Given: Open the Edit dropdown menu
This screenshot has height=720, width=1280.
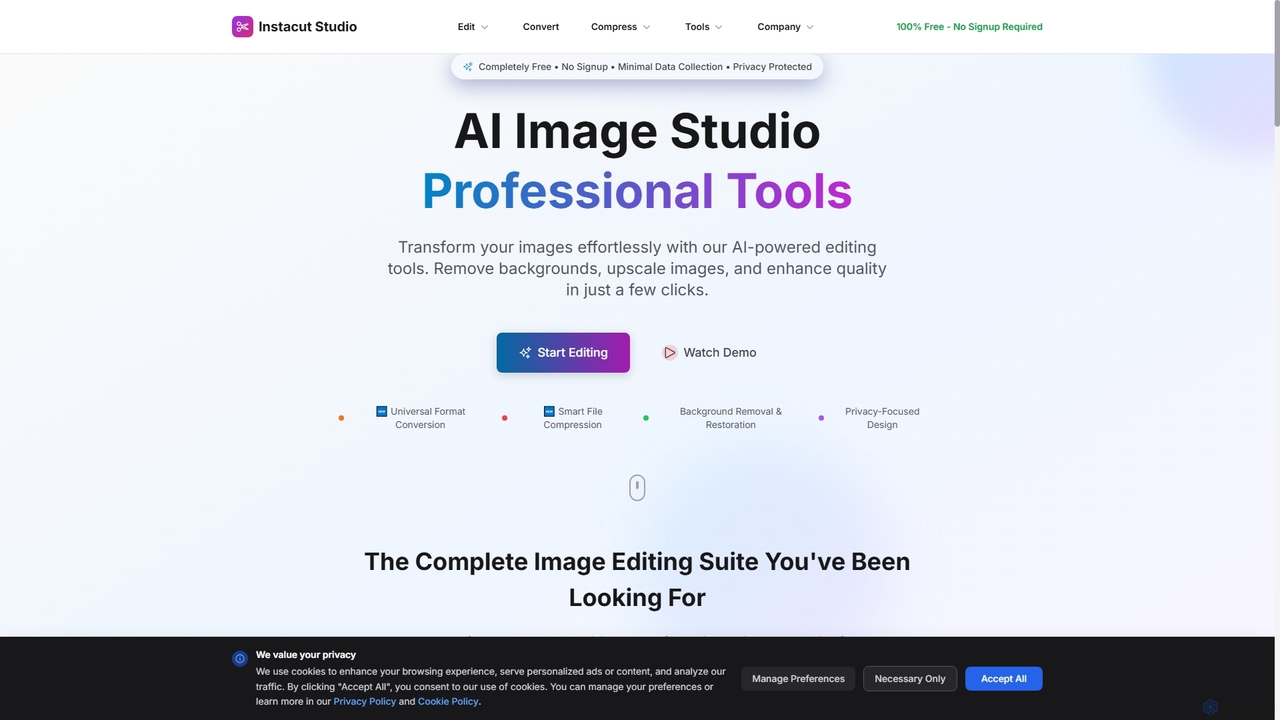Looking at the screenshot, I should (473, 27).
